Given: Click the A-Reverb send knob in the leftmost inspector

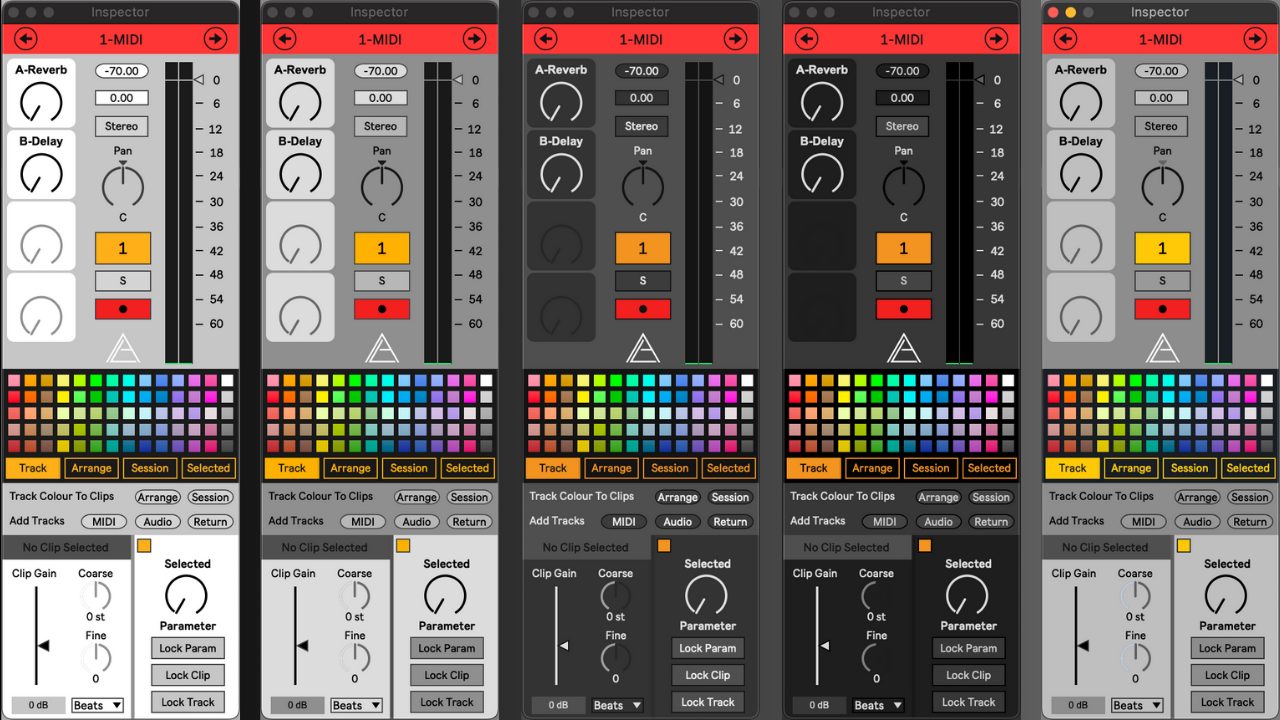Looking at the screenshot, I should (x=41, y=101).
